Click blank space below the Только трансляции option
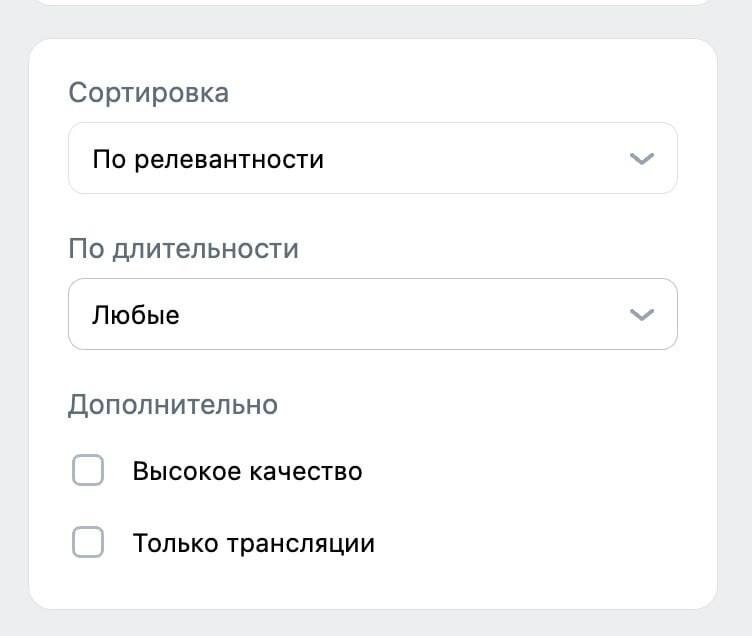Image resolution: width=752 pixels, height=636 pixels. coord(372,585)
